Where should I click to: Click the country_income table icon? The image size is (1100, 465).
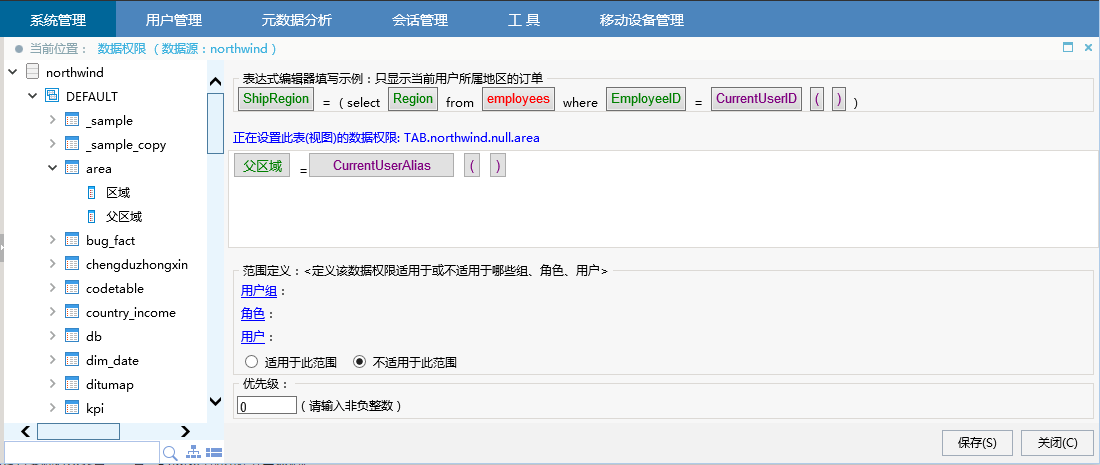(72, 313)
